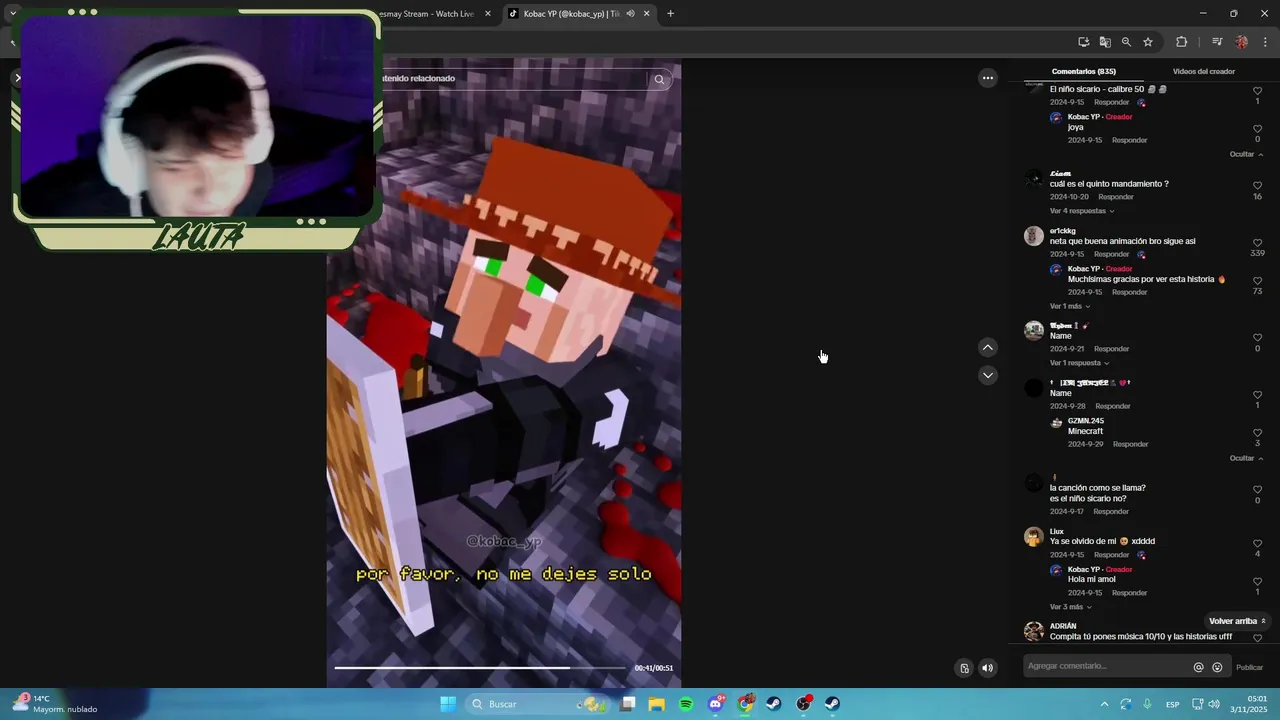Open OBS Studio from the taskbar
Screen dimensions: 1280x720
pyautogui.click(x=803, y=704)
